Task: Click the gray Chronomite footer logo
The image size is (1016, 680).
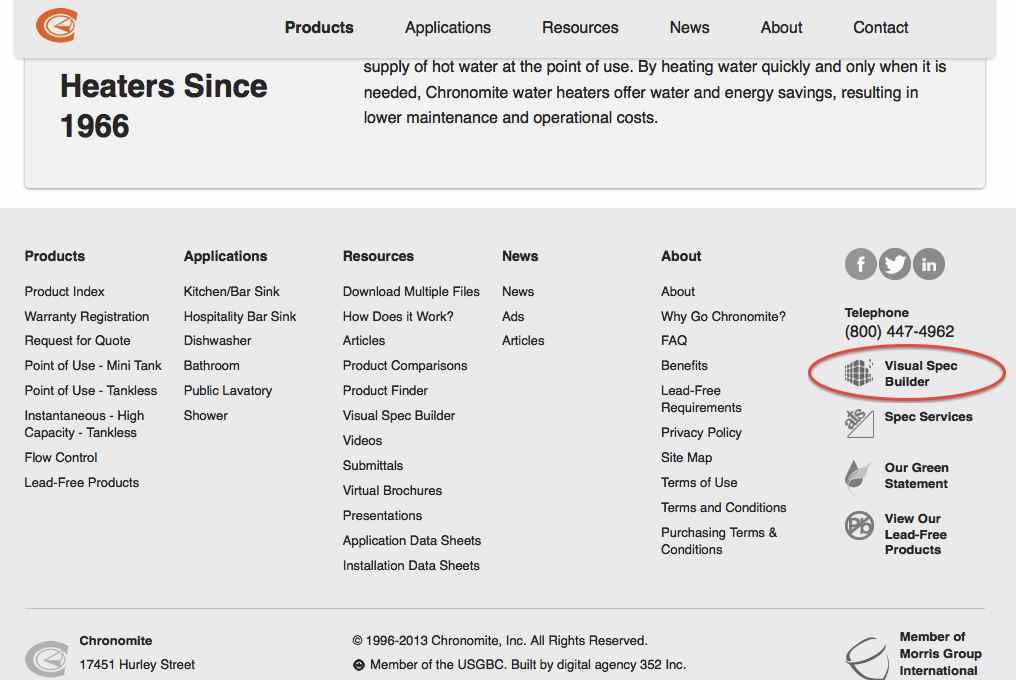Action: tap(47, 659)
